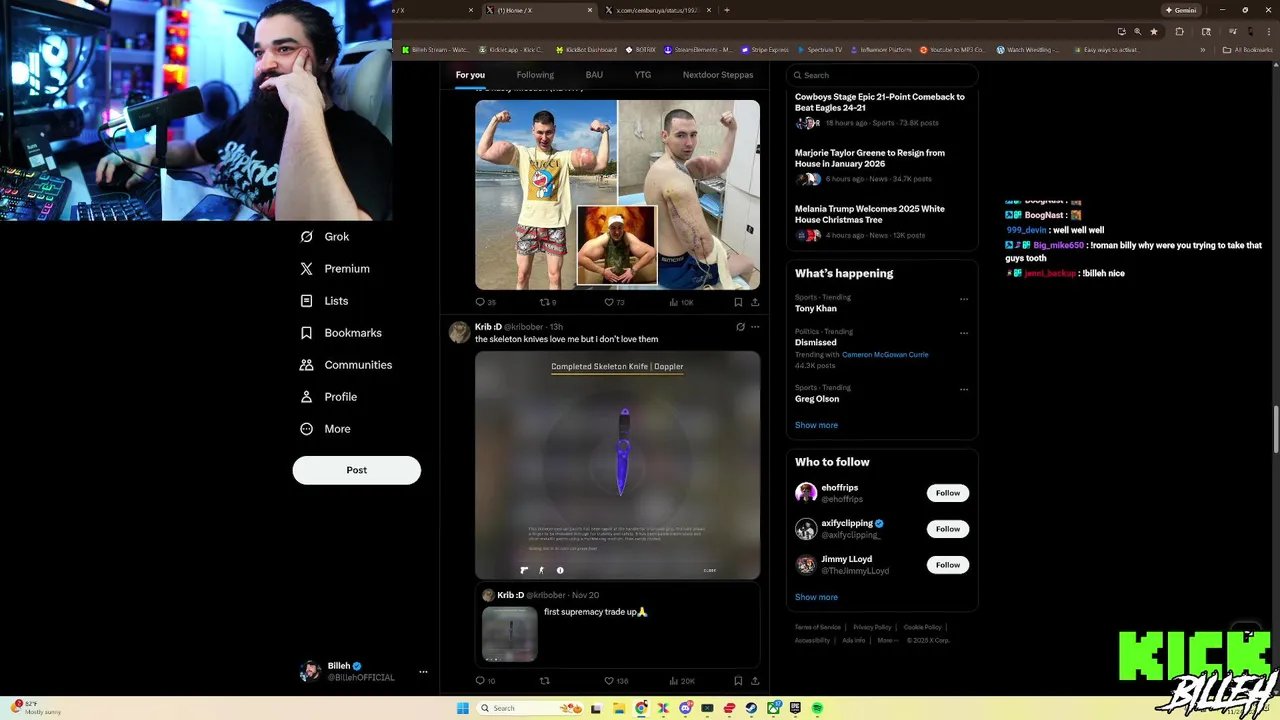Open Krib :D profile avatar
The height and width of the screenshot is (720, 1280).
(459, 332)
